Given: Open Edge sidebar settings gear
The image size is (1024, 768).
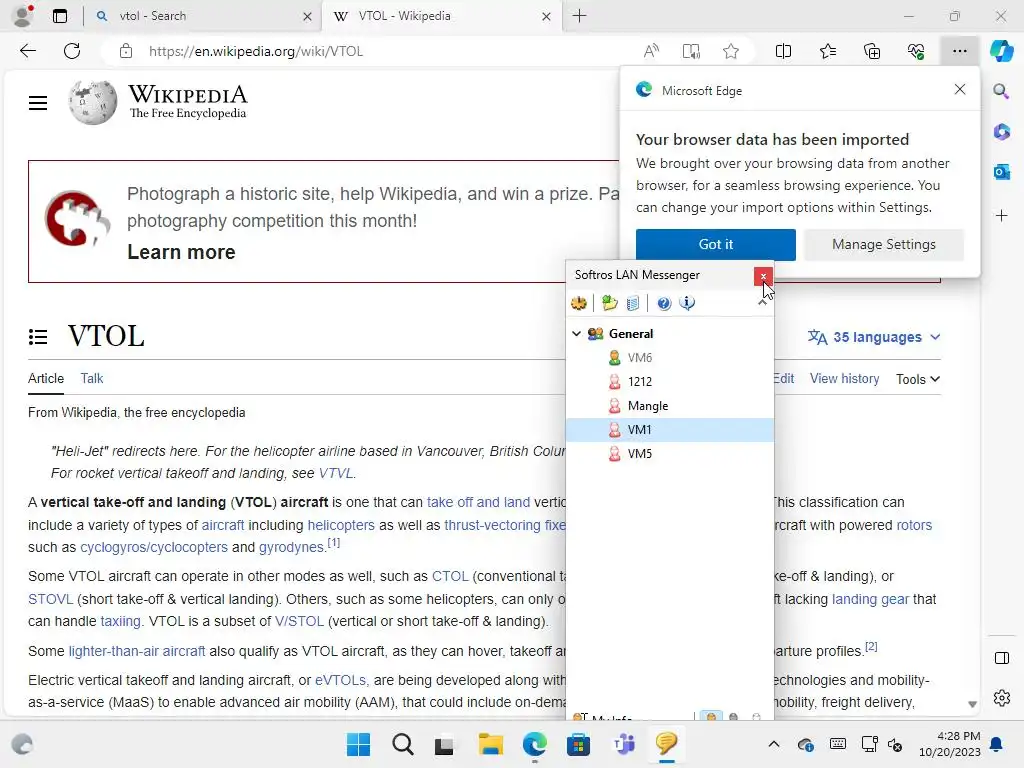Looking at the screenshot, I should click(1001, 698).
